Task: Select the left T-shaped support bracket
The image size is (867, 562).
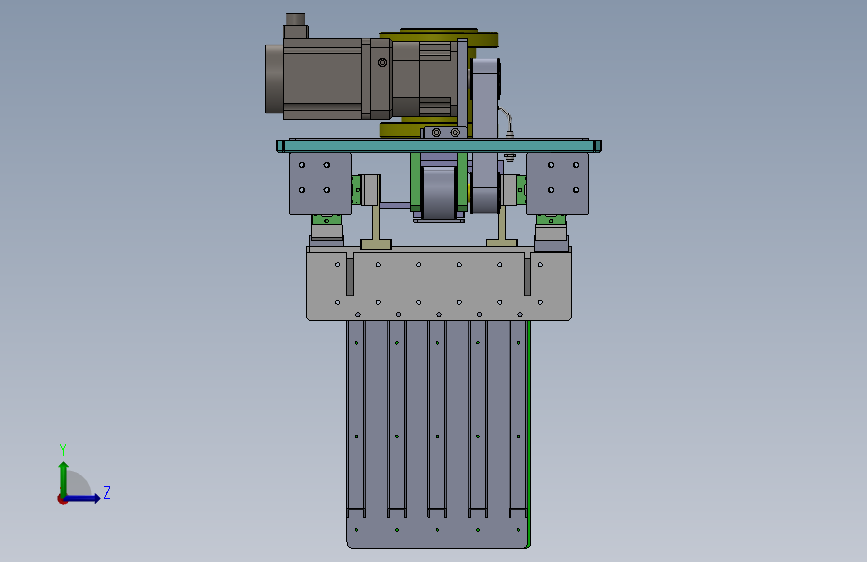Action: tap(375, 227)
